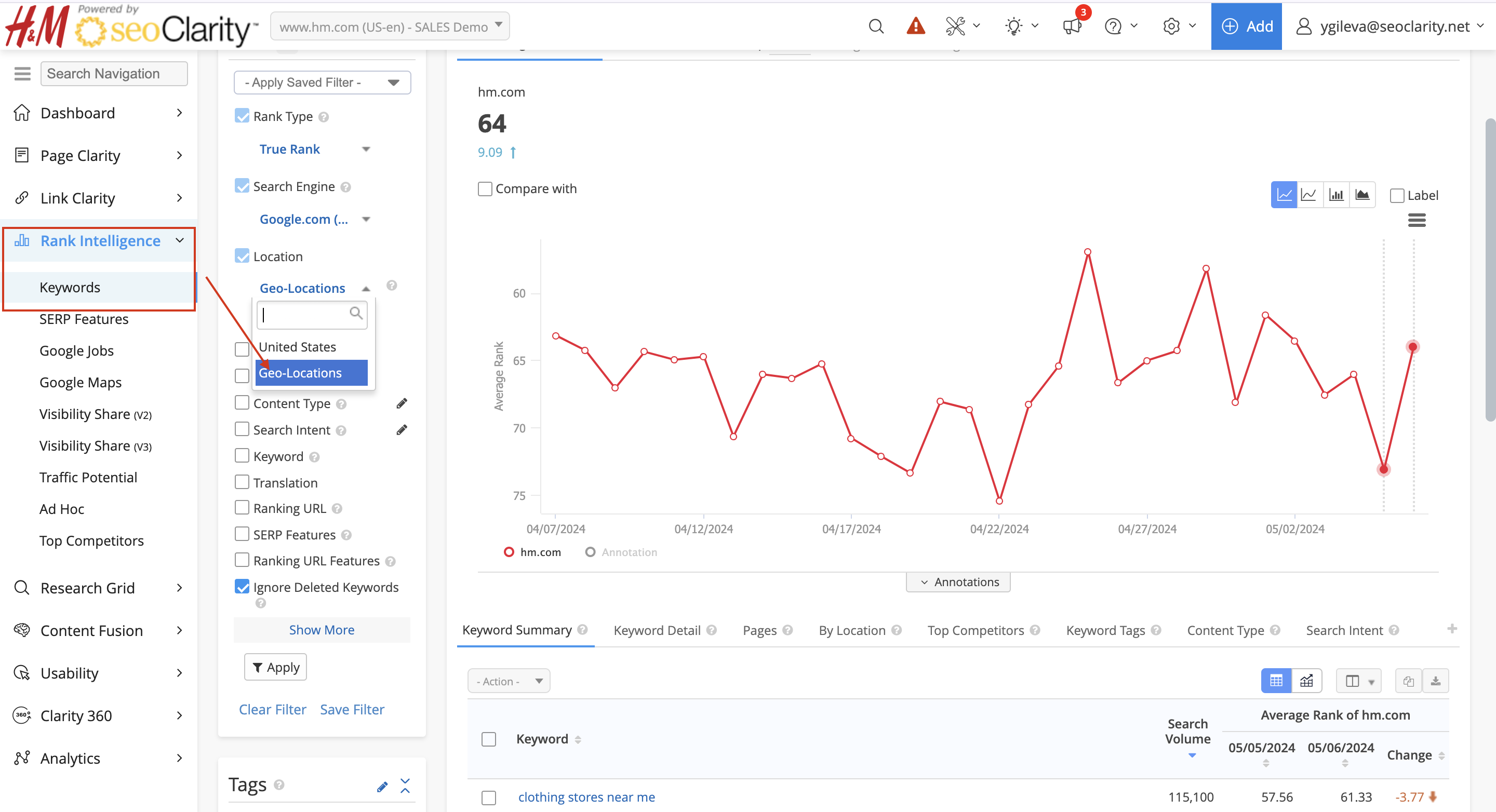1496x812 pixels.
Task: Click the blue Add button
Action: click(x=1246, y=26)
